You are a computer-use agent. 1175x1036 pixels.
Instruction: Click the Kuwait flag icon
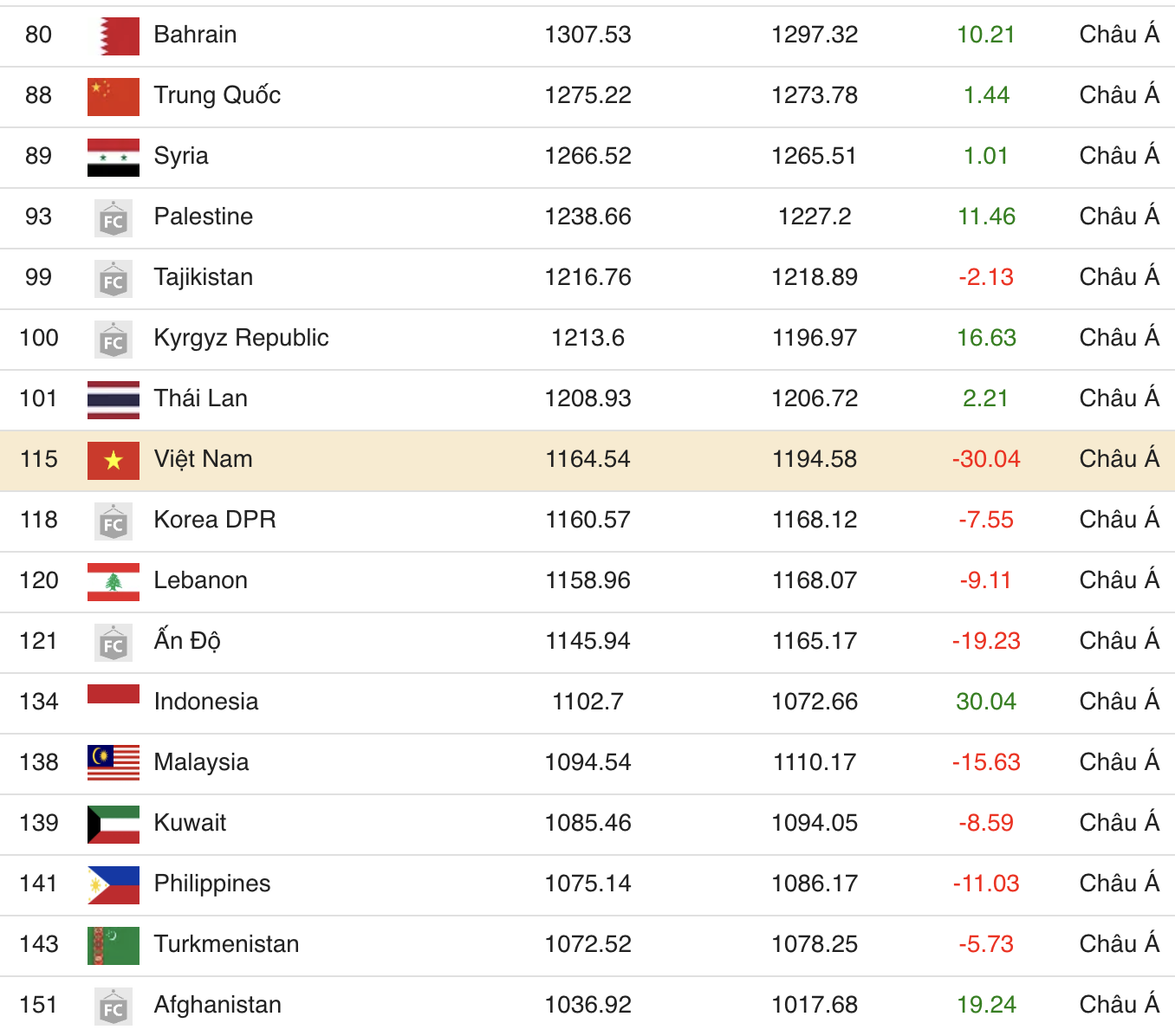[114, 824]
